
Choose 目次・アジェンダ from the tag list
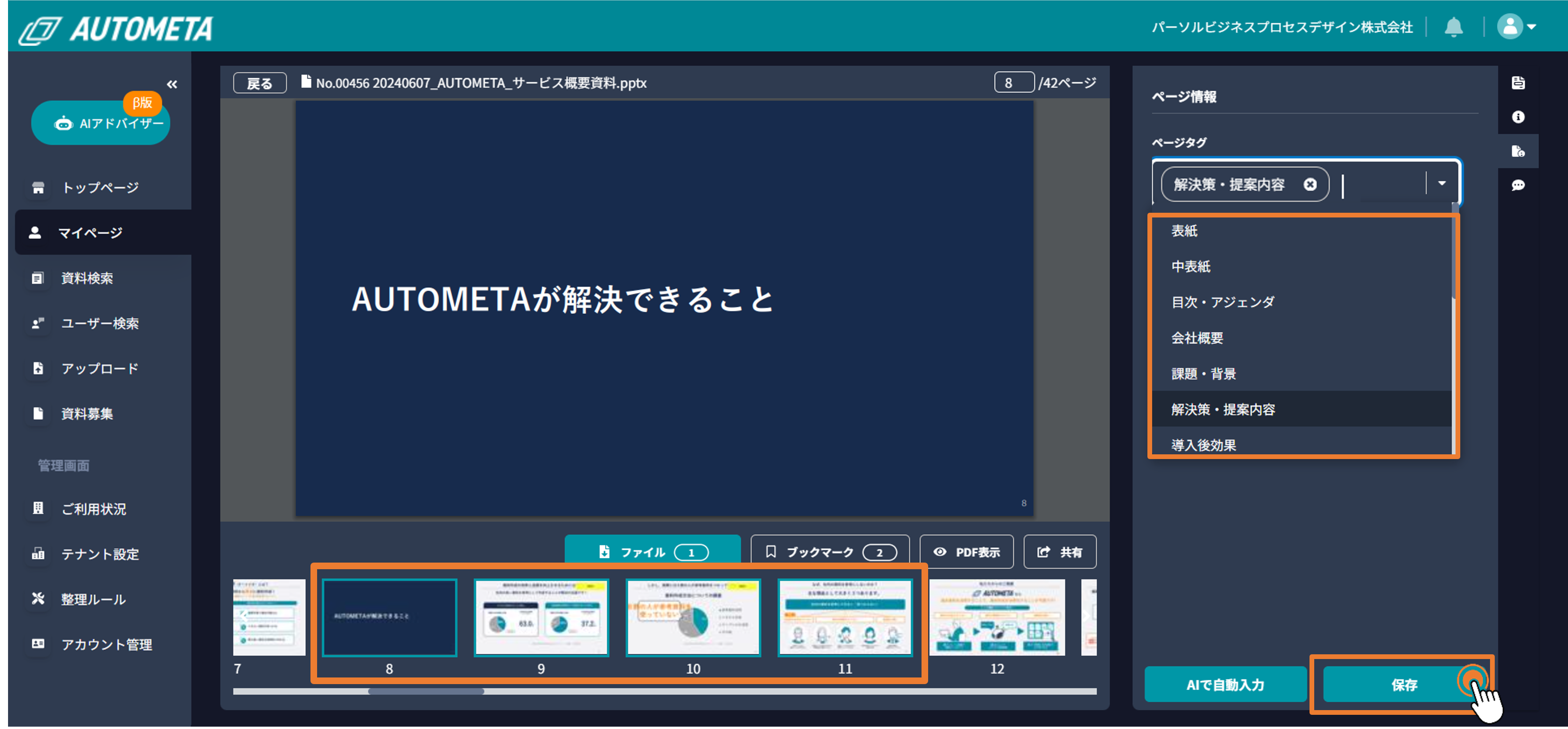click(1301, 302)
